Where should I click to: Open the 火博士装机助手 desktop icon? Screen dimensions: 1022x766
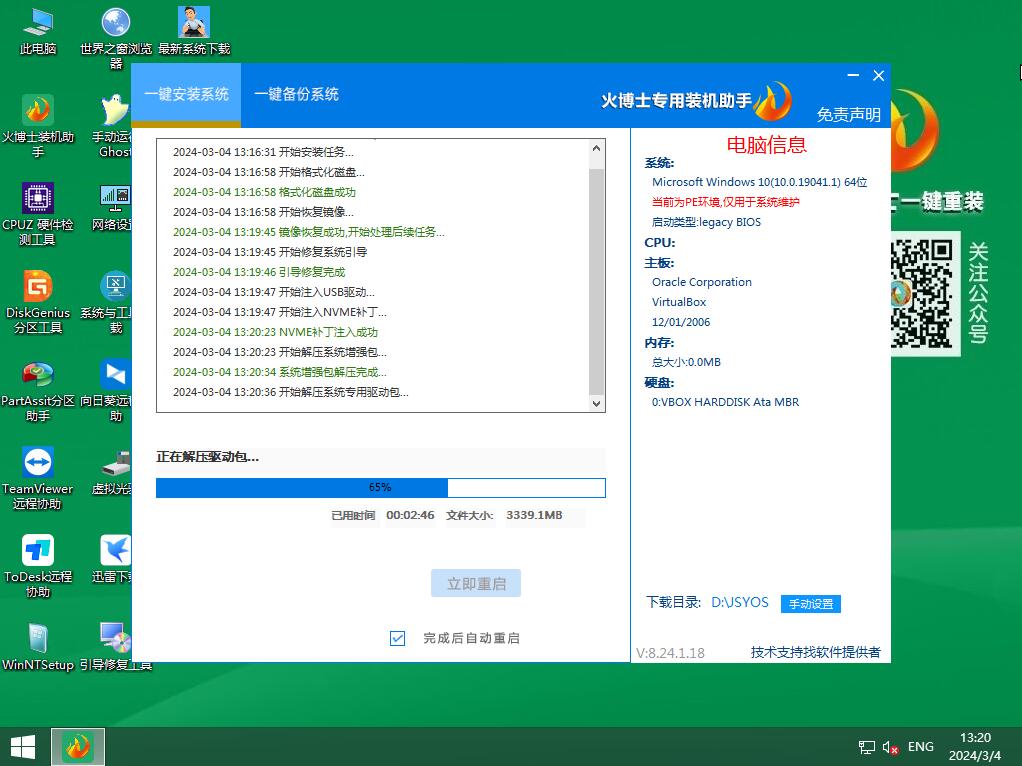pos(38,126)
